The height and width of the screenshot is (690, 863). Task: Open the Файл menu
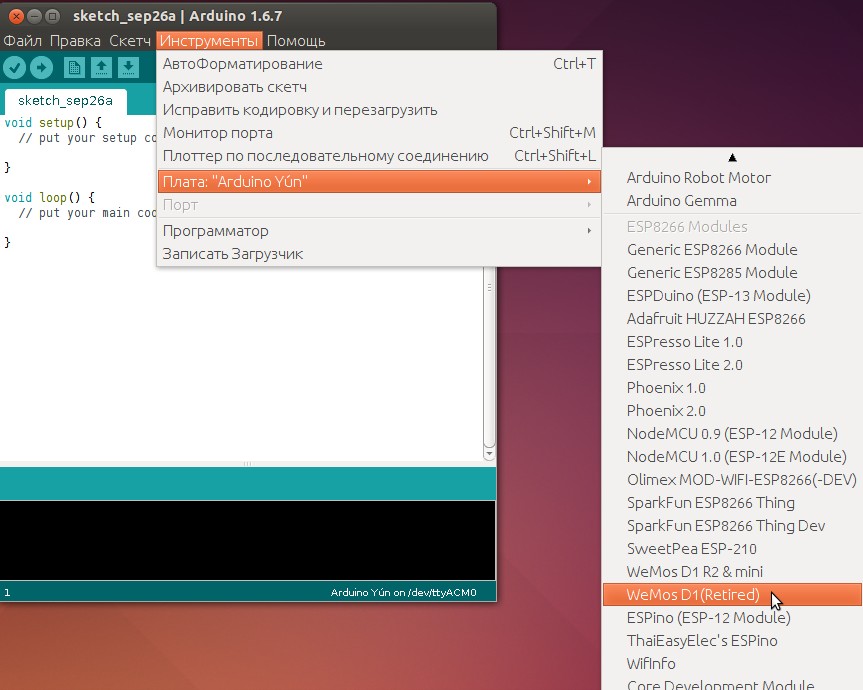pos(23,41)
